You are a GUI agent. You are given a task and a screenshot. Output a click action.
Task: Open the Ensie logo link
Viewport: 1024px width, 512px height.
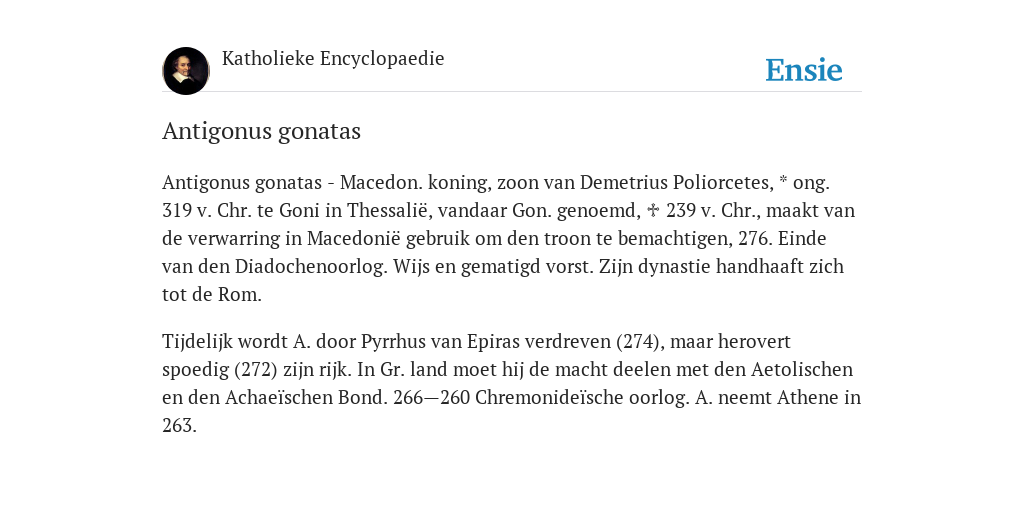[803, 70]
